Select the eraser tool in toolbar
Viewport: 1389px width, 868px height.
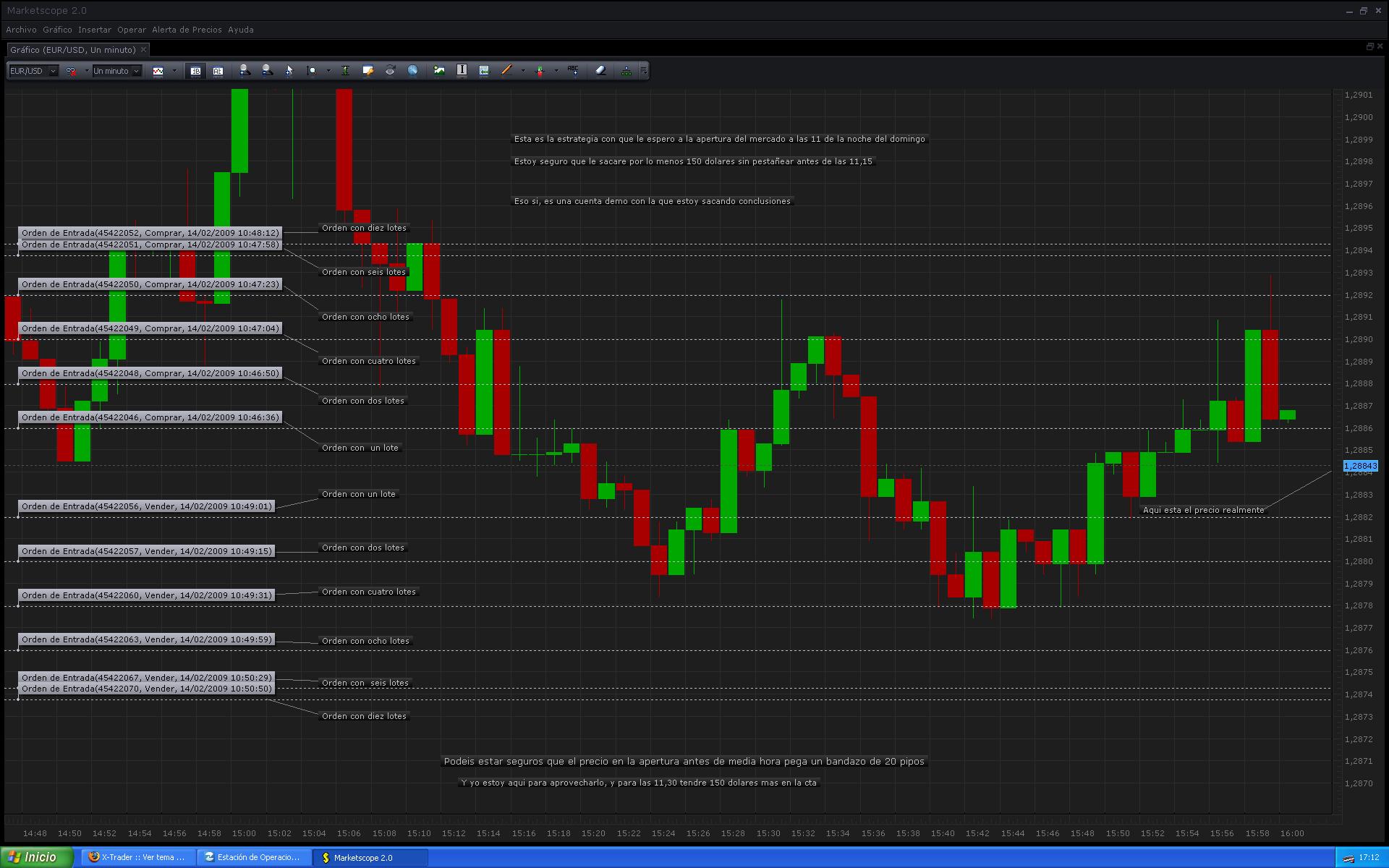600,70
